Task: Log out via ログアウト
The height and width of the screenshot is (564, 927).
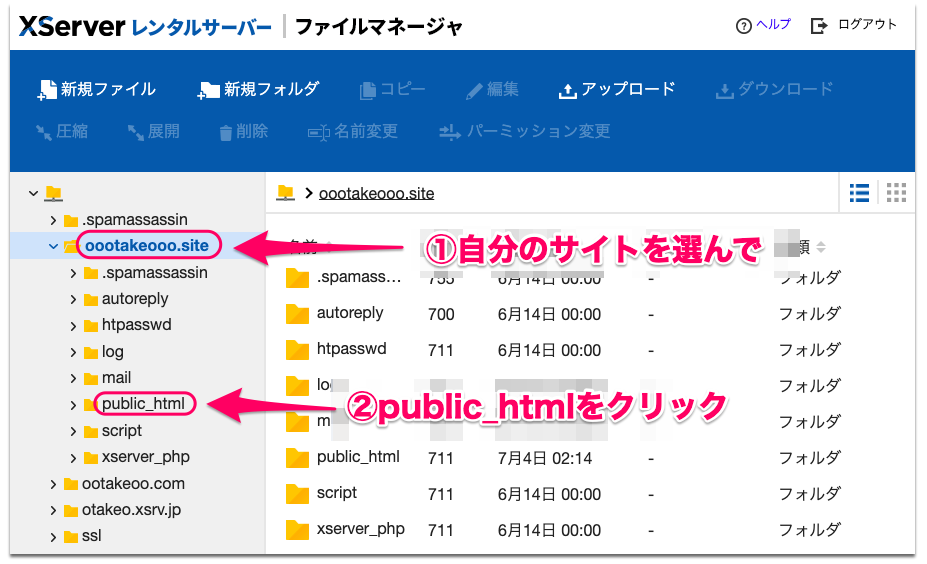Action: pos(854,25)
